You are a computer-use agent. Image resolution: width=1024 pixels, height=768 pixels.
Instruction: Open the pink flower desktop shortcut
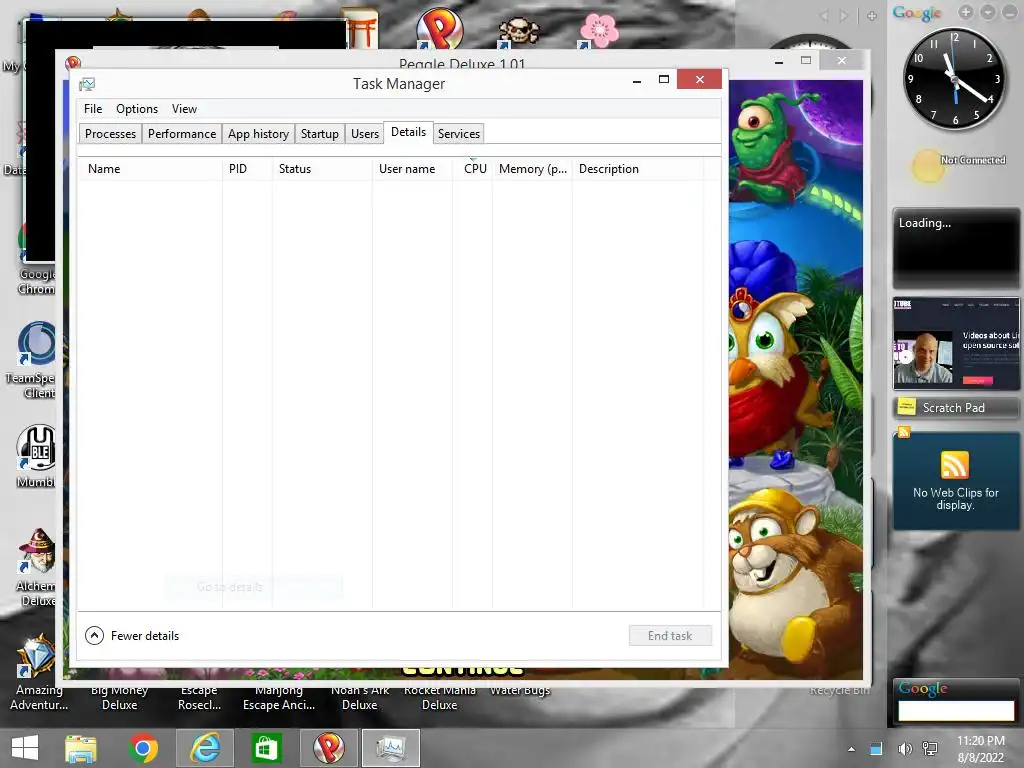click(598, 31)
